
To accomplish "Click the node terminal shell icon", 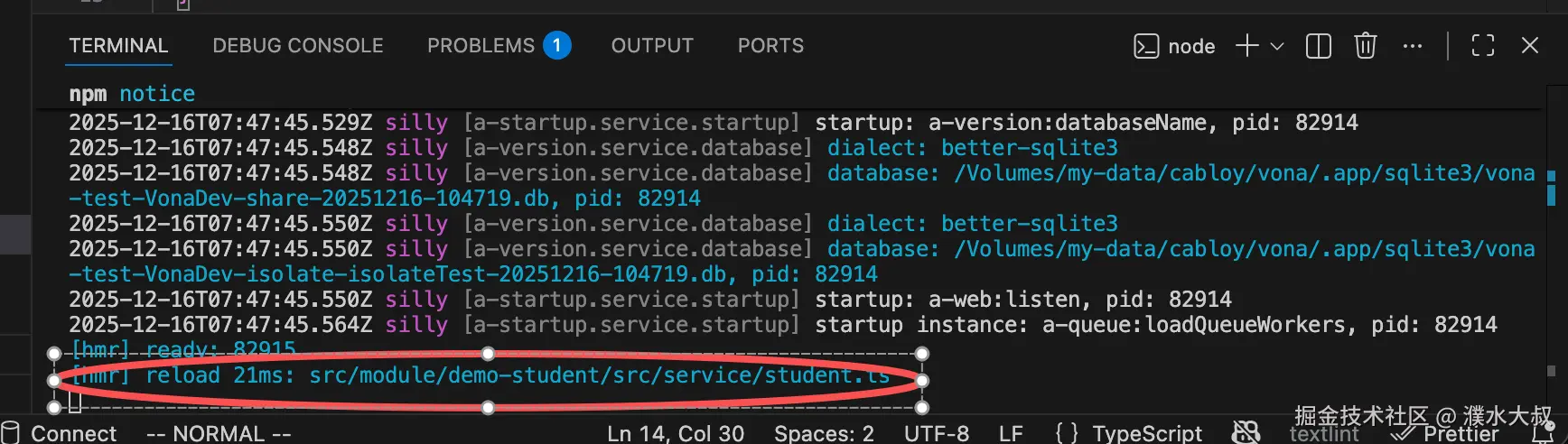I will 1145,46.
